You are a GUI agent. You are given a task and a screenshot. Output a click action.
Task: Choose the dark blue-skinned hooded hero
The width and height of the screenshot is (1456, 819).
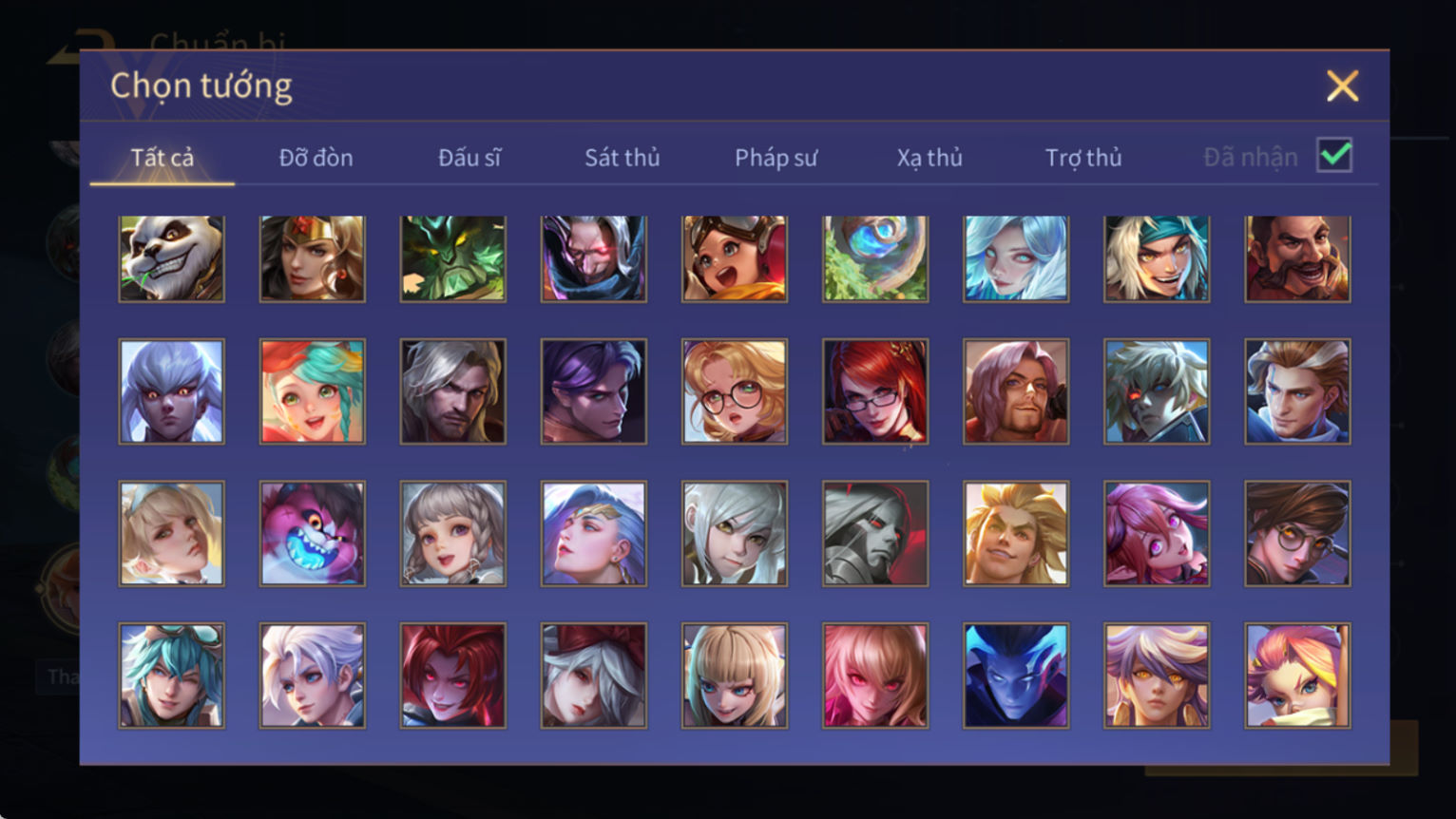pyautogui.click(x=1016, y=676)
